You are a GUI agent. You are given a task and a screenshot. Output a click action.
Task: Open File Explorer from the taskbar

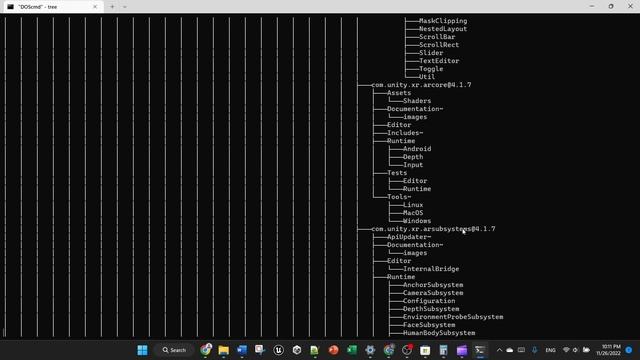[223, 350]
